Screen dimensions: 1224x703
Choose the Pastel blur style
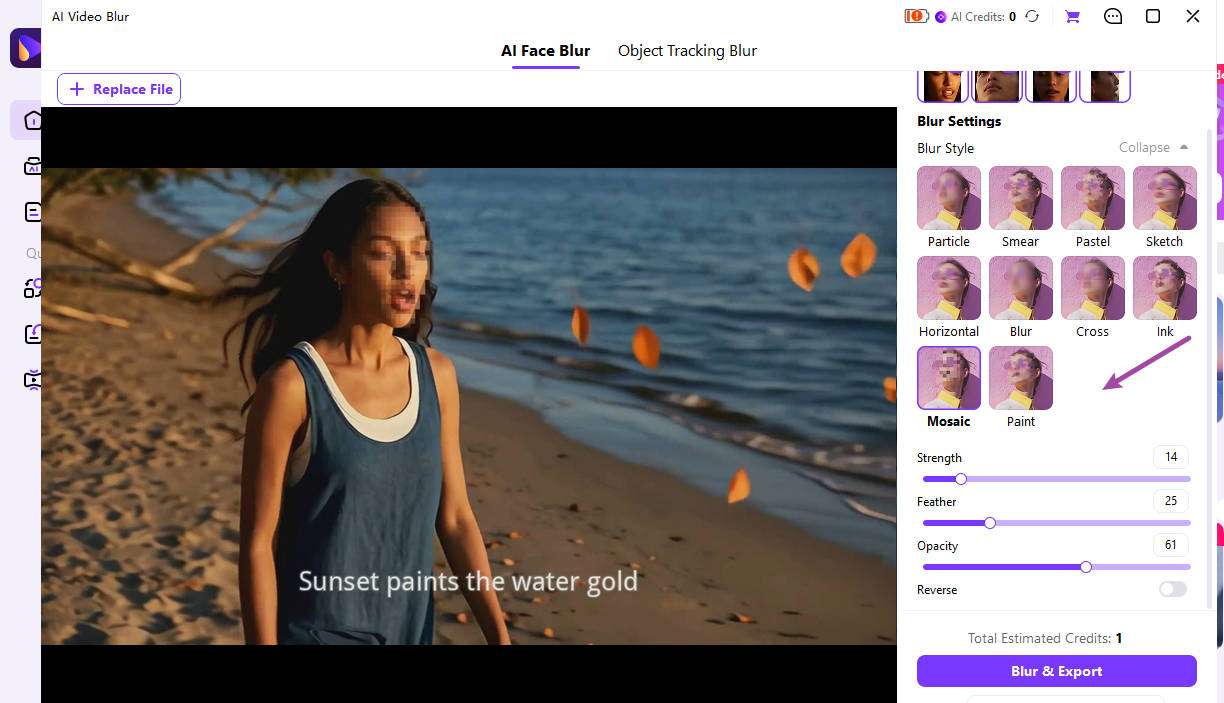[x=1093, y=198]
